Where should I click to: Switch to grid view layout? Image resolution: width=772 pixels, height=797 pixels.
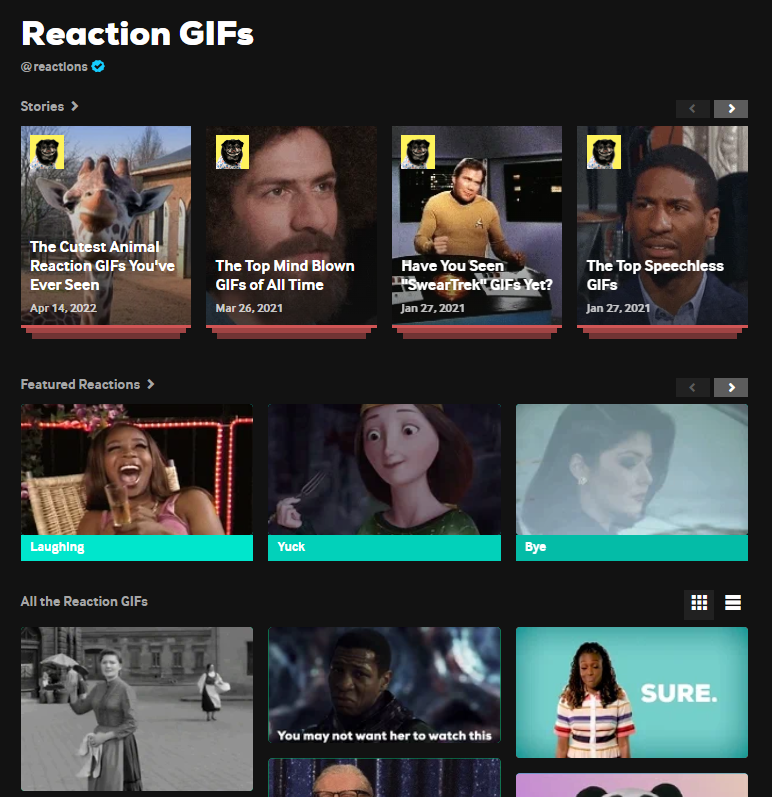click(699, 603)
